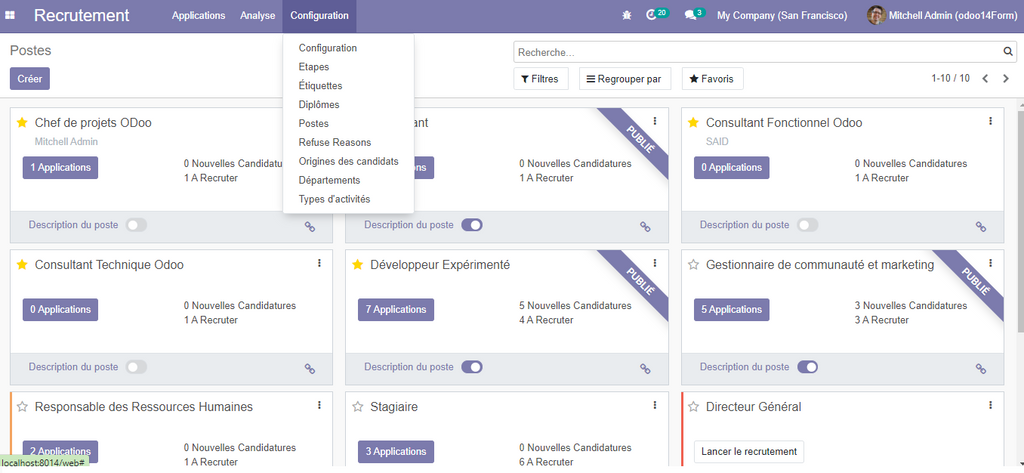Viewport: 1024px width, 473px height.
Task: Select Etapes from the Configuration menu
Action: (x=314, y=67)
